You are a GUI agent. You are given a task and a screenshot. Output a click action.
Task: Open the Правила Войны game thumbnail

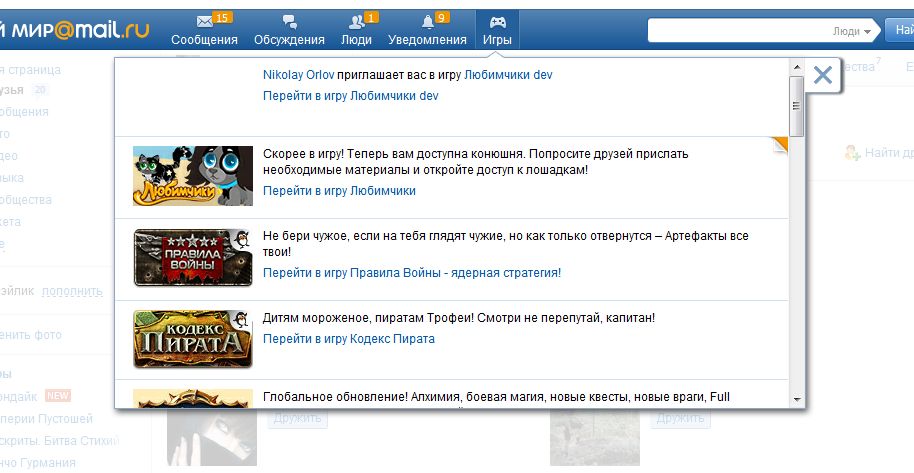[193, 257]
